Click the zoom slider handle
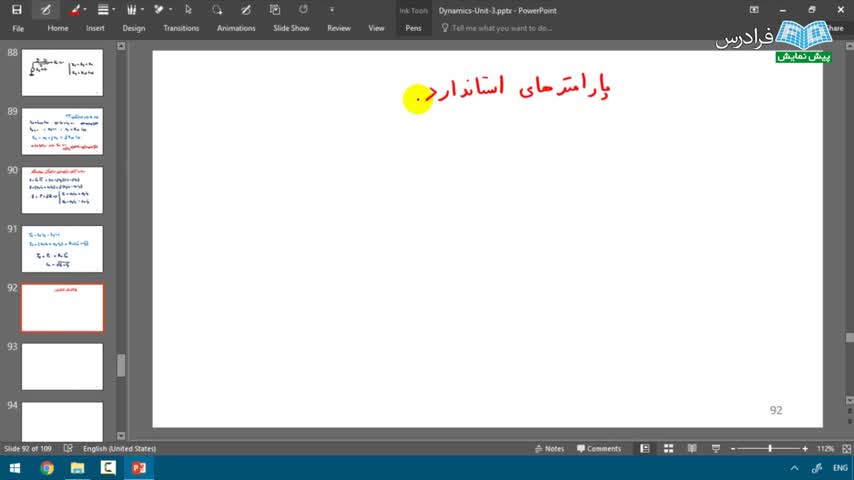Image resolution: width=854 pixels, height=480 pixels. pyautogui.click(x=770, y=448)
